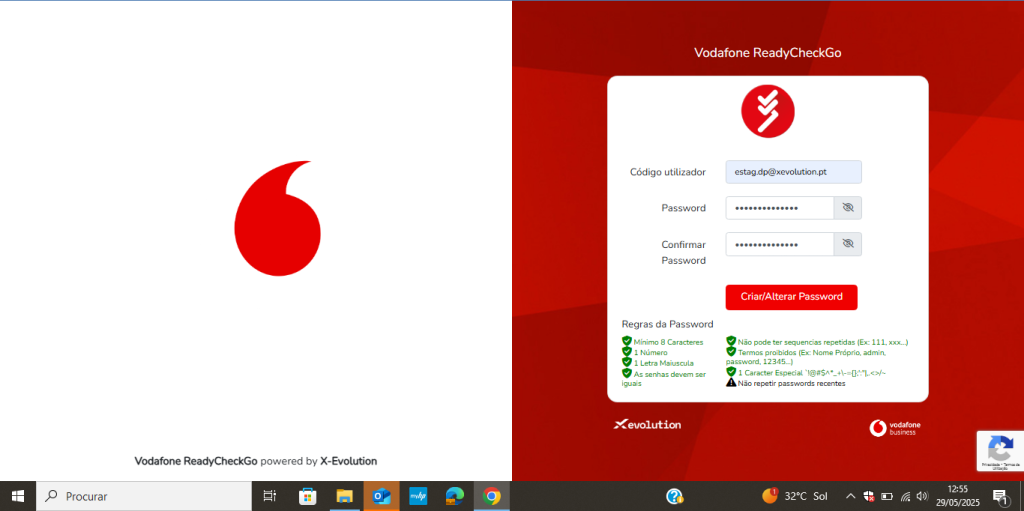This screenshot has height=511, width=1024.
Task: Click the Vodafone Business logo
Action: (895, 428)
